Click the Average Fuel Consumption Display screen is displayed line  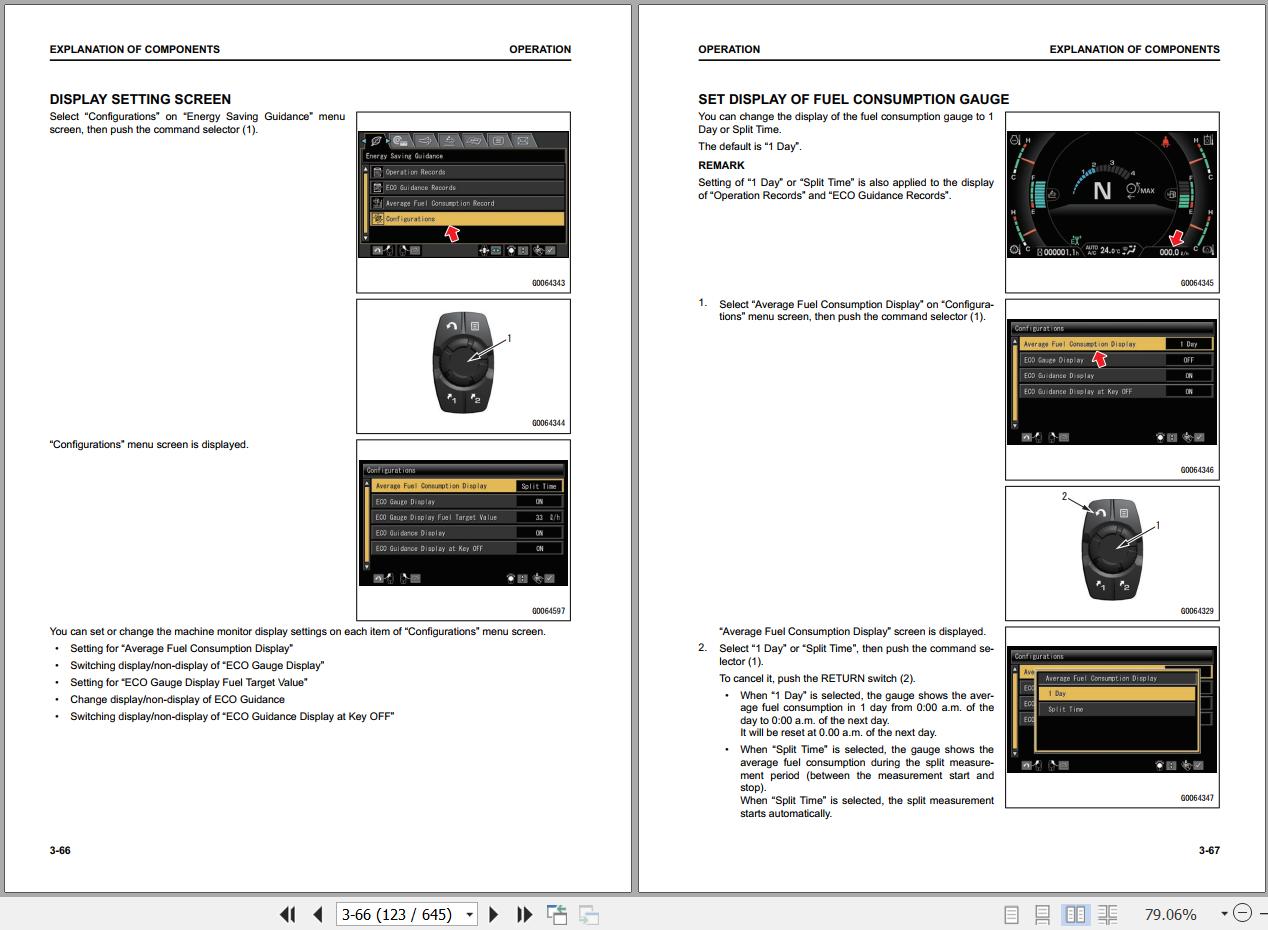click(x=852, y=631)
